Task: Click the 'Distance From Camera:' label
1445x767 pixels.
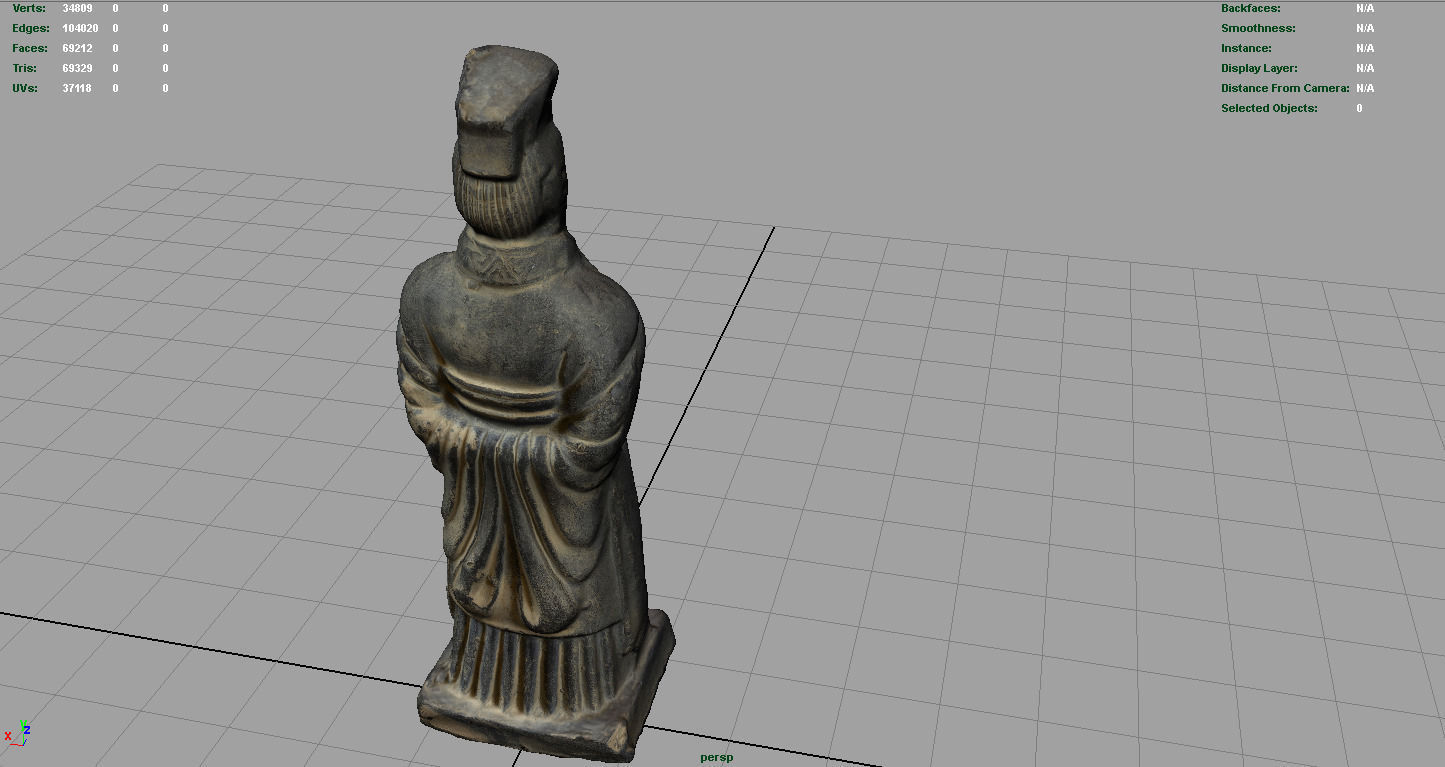Action: pos(1285,88)
